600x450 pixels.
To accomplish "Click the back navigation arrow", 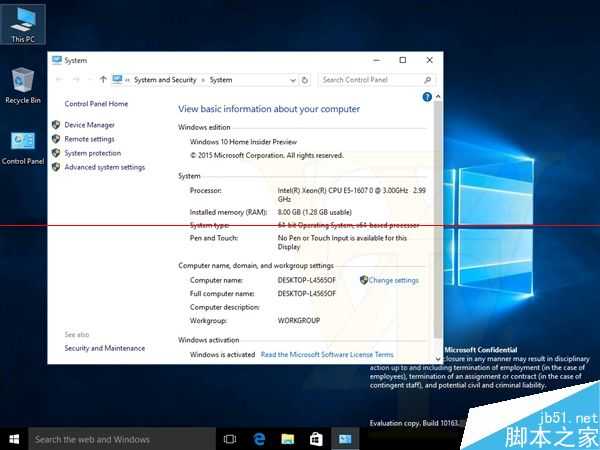I will click(59, 80).
